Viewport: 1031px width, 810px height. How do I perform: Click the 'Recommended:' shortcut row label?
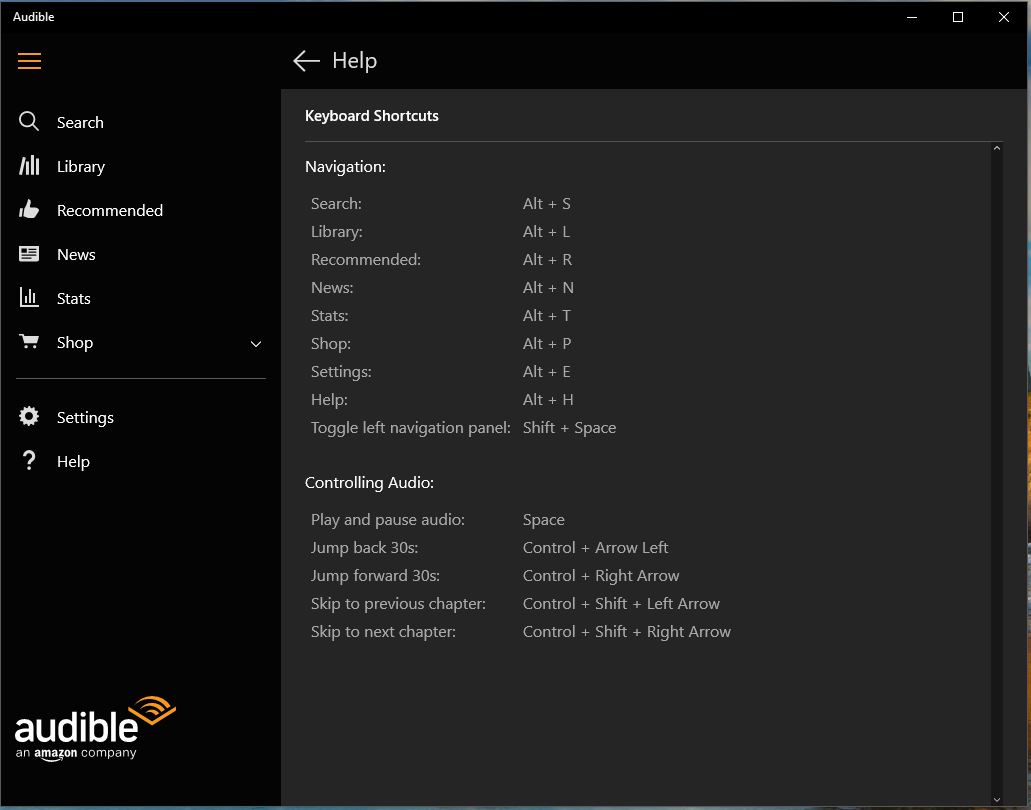click(366, 260)
